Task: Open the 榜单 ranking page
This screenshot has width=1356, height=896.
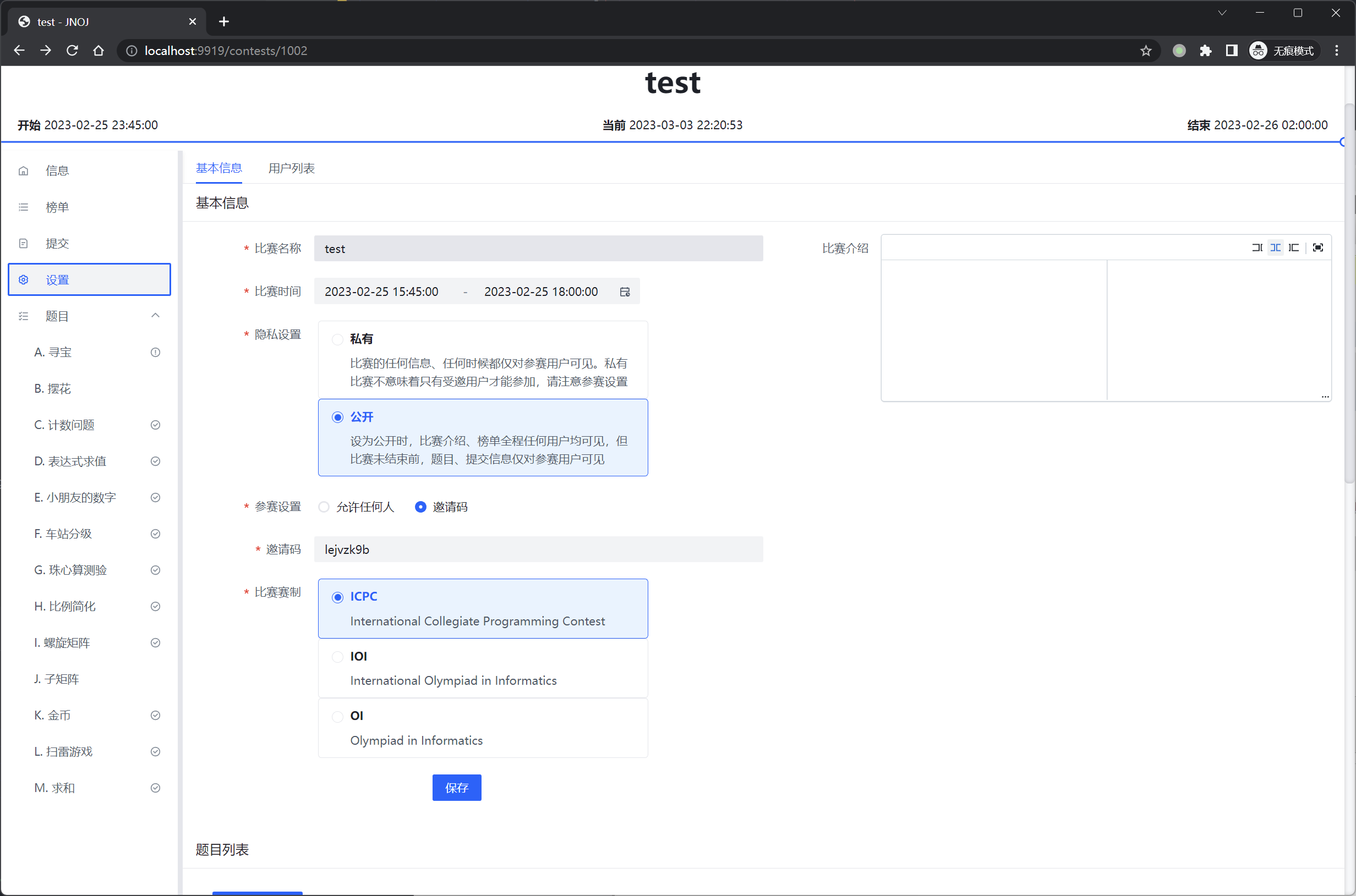Action: click(x=89, y=207)
